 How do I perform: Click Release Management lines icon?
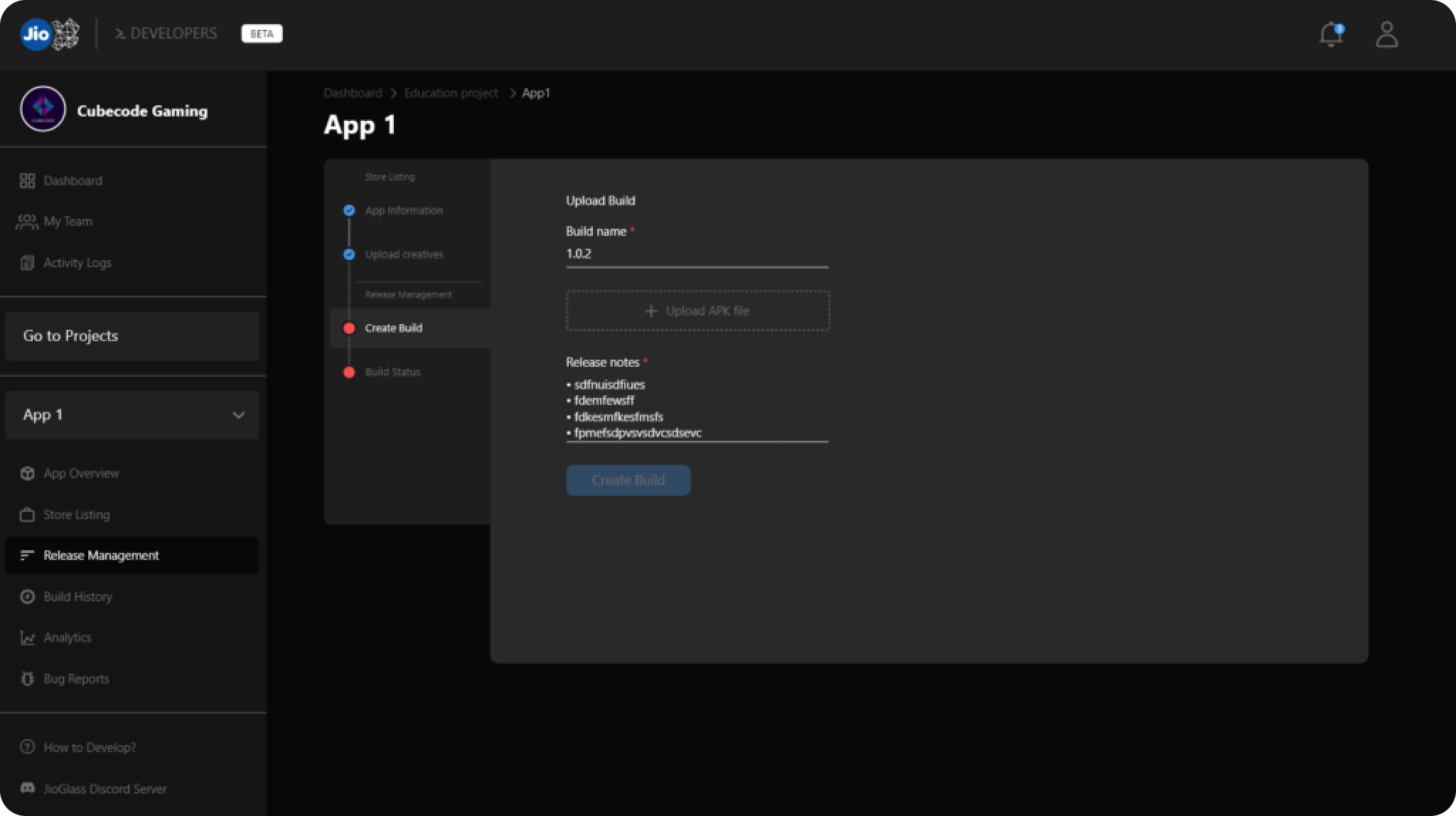(27, 555)
